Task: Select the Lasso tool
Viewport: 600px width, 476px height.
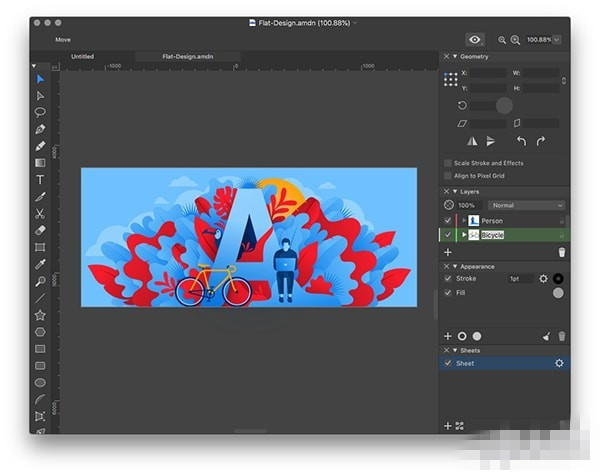Action: (40, 112)
